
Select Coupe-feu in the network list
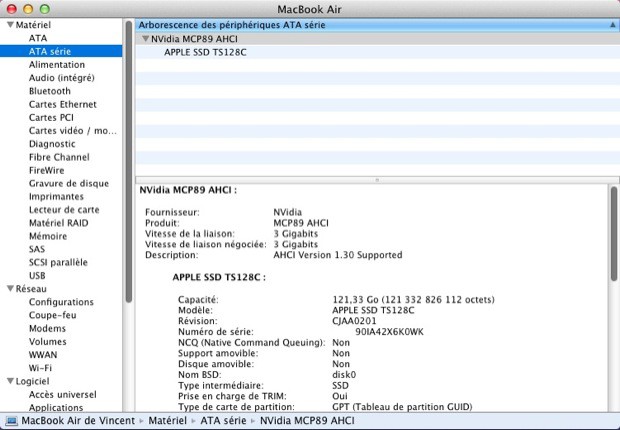pos(53,315)
